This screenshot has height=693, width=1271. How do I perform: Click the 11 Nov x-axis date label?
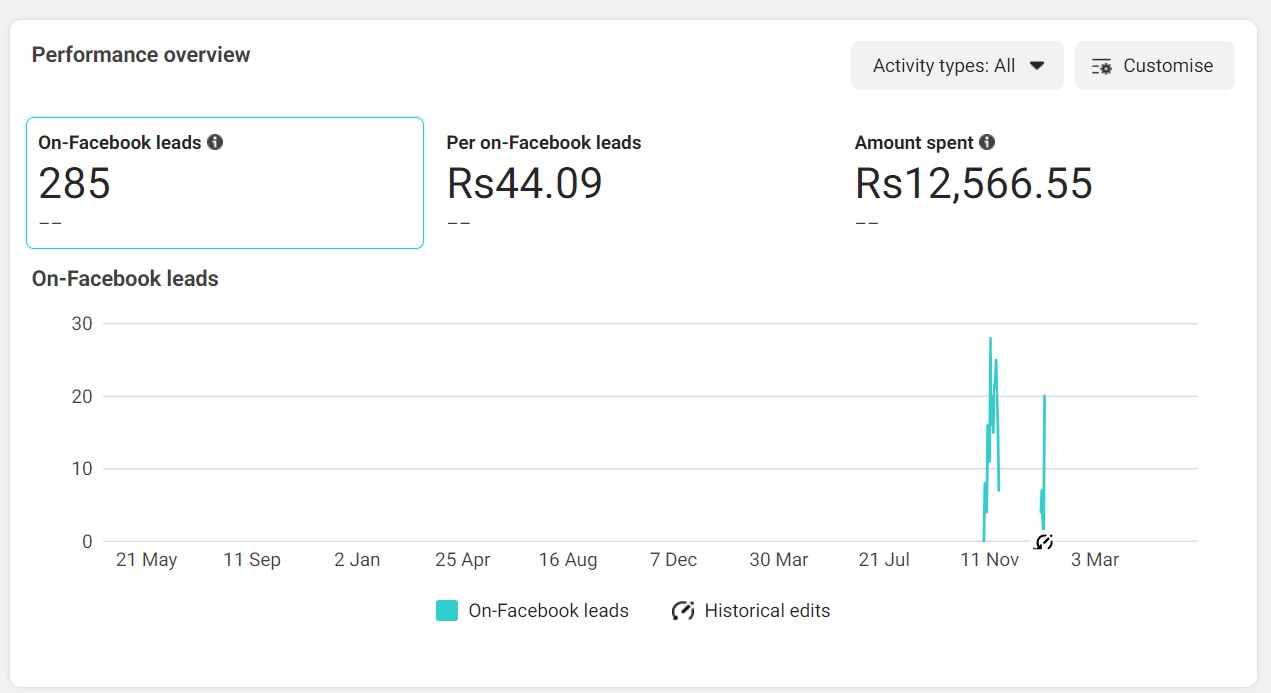pos(989,560)
